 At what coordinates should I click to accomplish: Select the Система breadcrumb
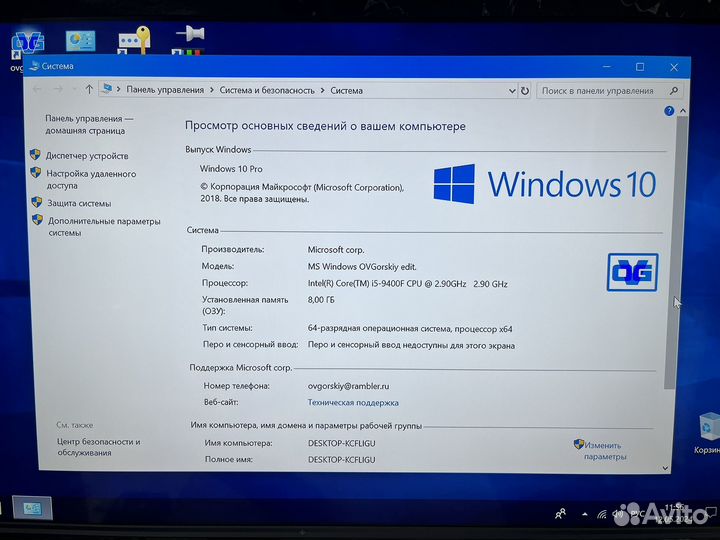(x=347, y=91)
